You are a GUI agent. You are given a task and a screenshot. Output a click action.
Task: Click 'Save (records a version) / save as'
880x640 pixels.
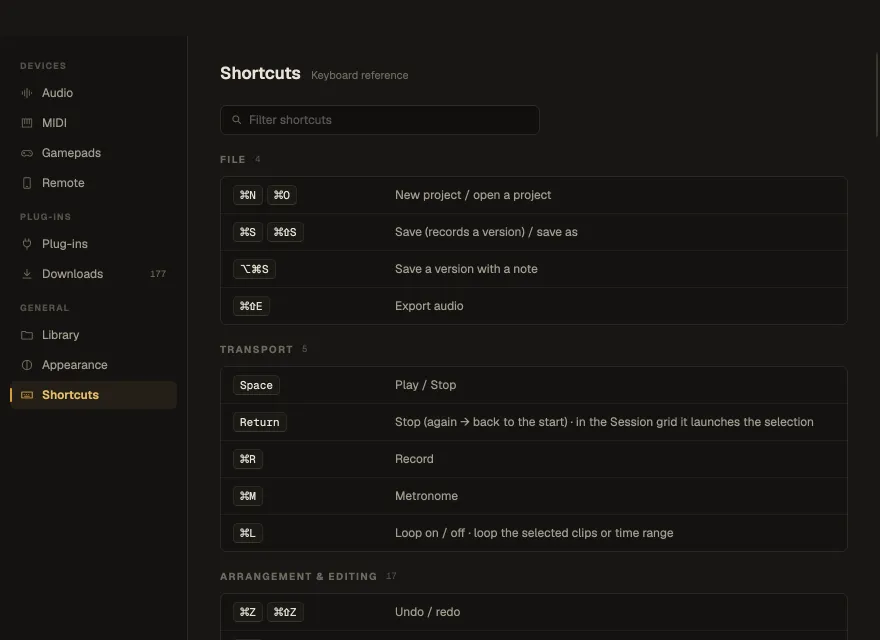pyautogui.click(x=486, y=232)
